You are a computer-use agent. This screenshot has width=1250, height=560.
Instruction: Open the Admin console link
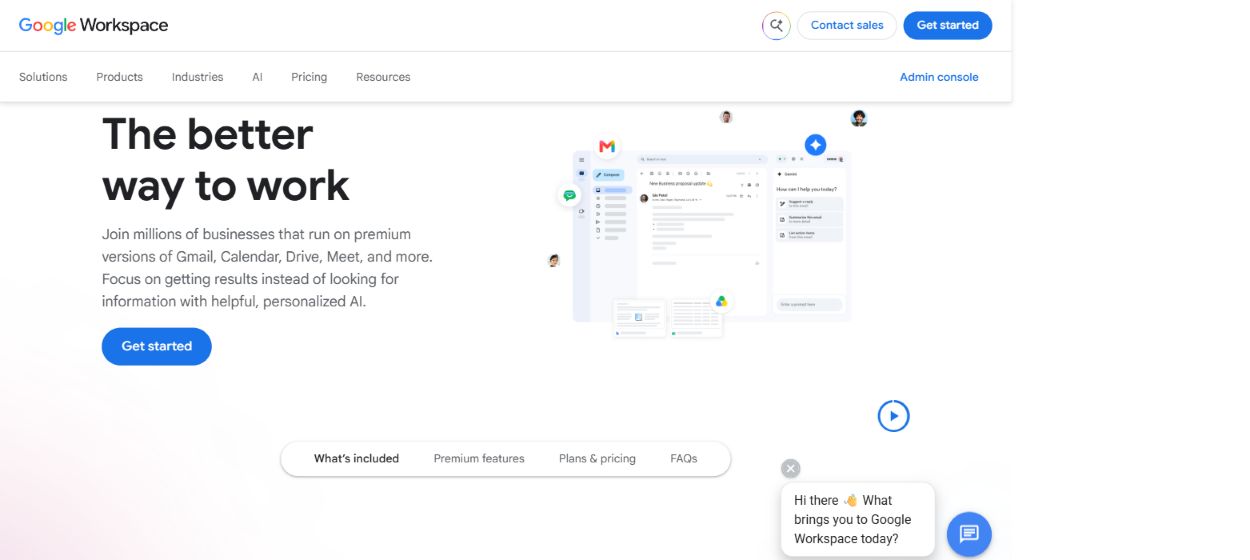pos(939,77)
